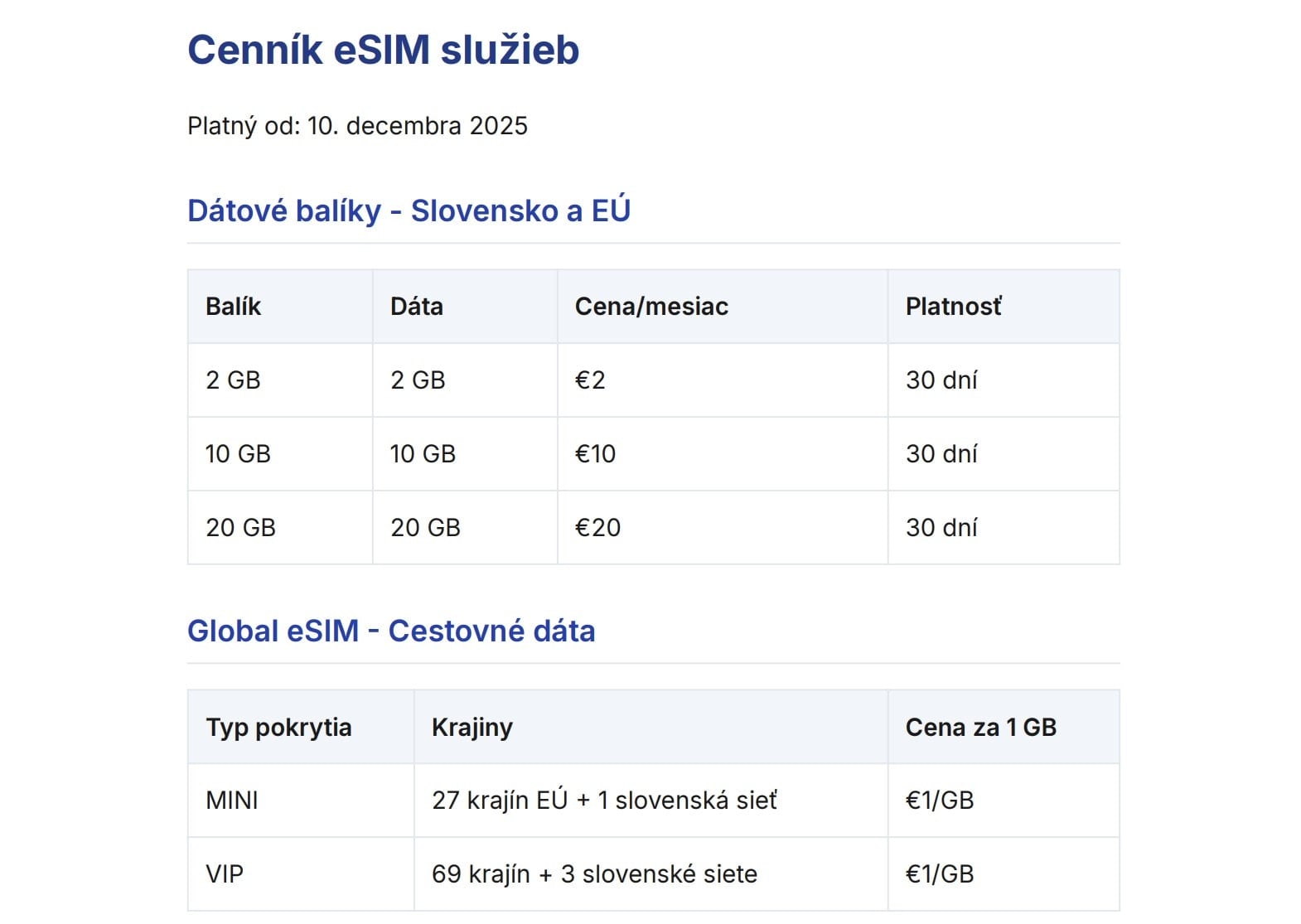The height and width of the screenshot is (924, 1301).
Task: Click the €2 price cell
Action: 590,380
